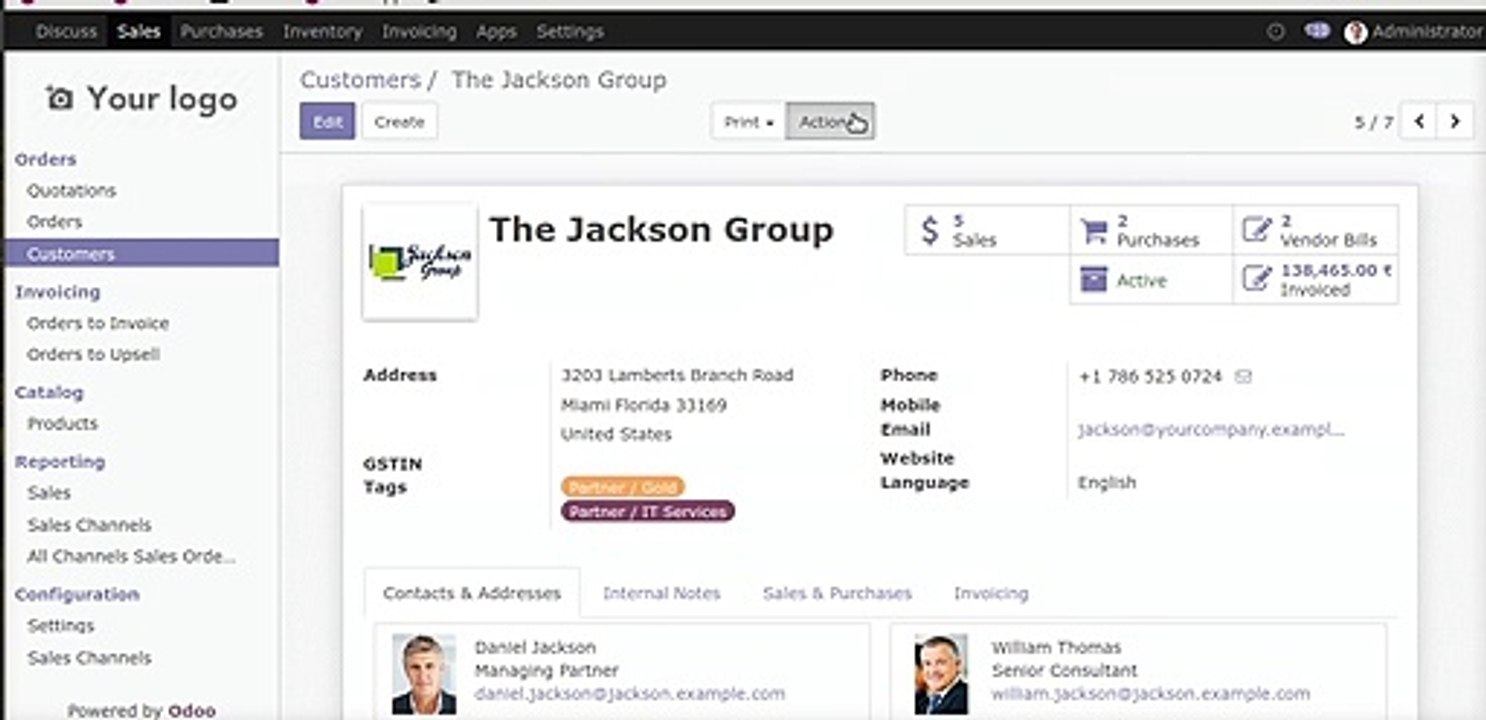Open the Print dropdown
Viewport: 1486px width, 720px height.
(x=749, y=121)
